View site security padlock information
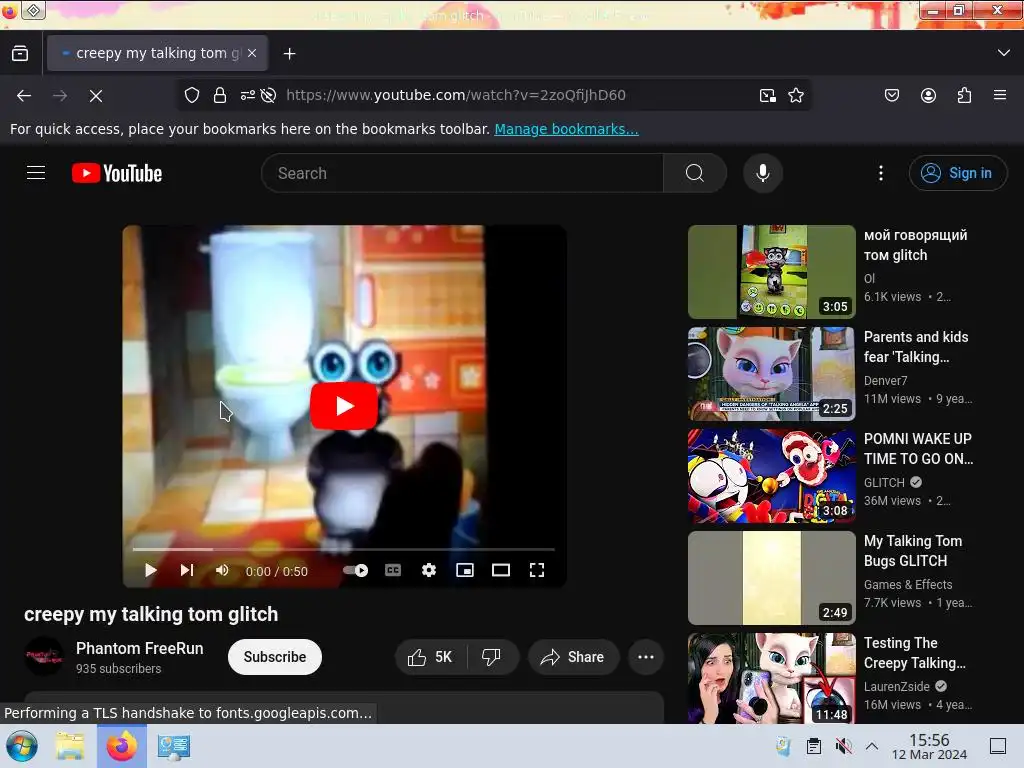This screenshot has height=768, width=1024. (220, 95)
